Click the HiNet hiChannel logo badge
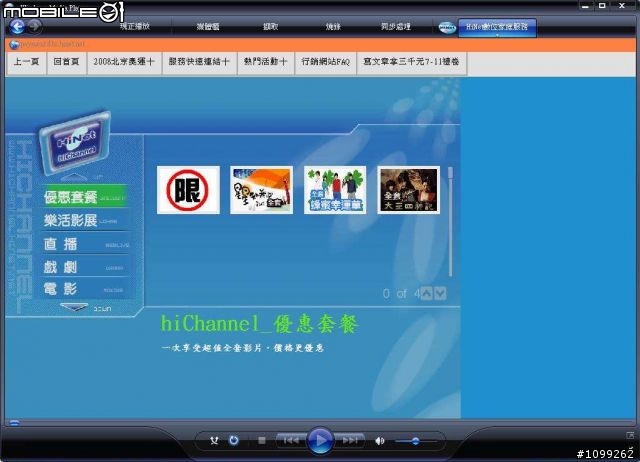Screen dimensions: 640x462 [76, 143]
